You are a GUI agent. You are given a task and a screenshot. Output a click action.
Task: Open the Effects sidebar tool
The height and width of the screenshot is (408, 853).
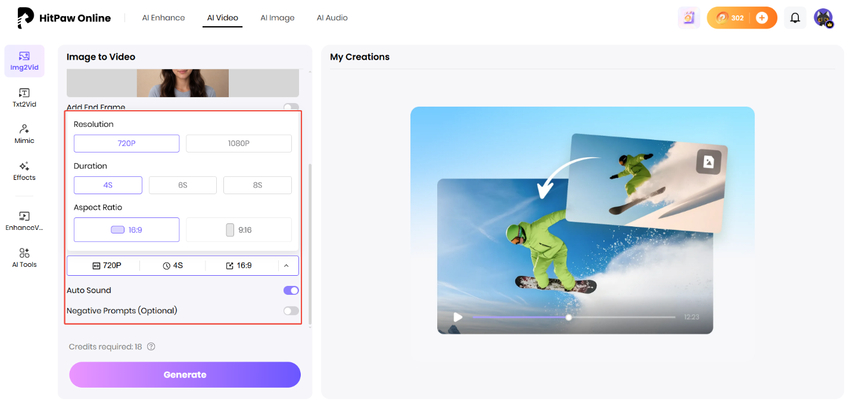24,171
